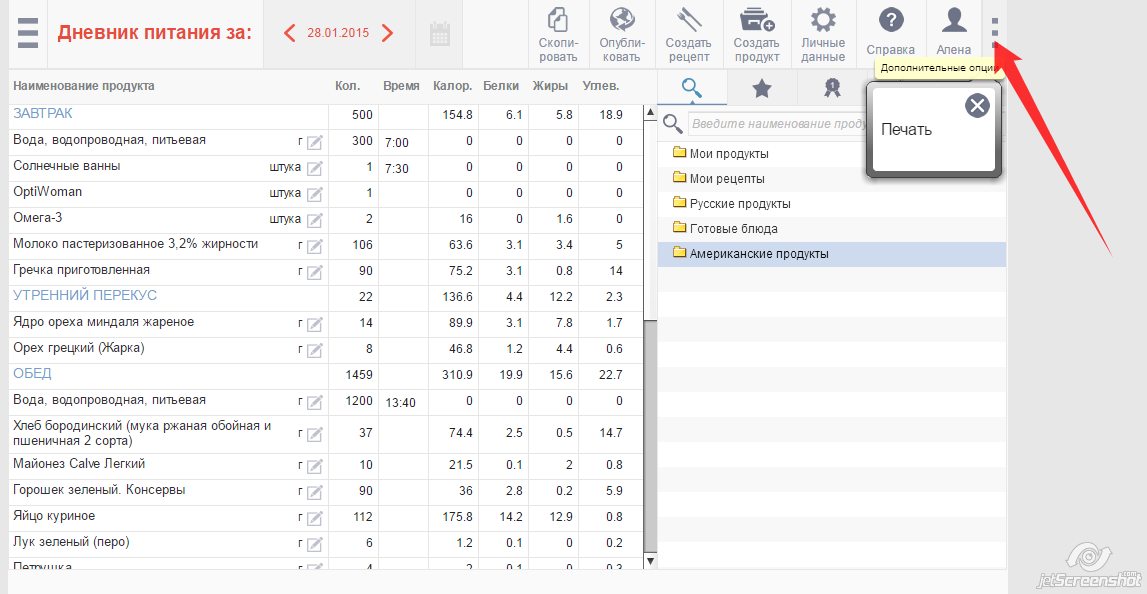This screenshot has height=594, width=1147.
Task: Open the hamburger main menu
Action: (x=28, y=33)
